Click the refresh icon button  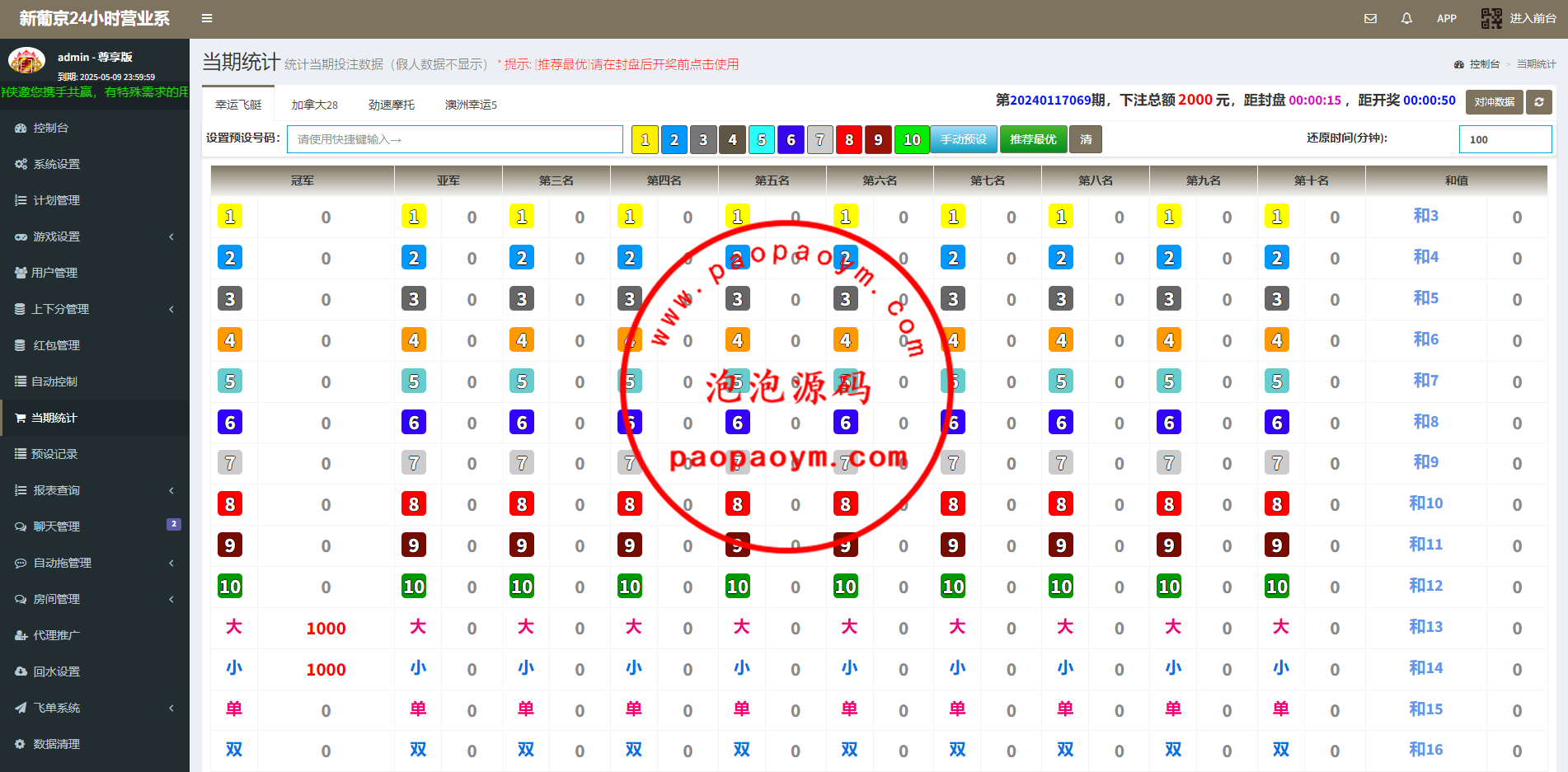(1538, 102)
